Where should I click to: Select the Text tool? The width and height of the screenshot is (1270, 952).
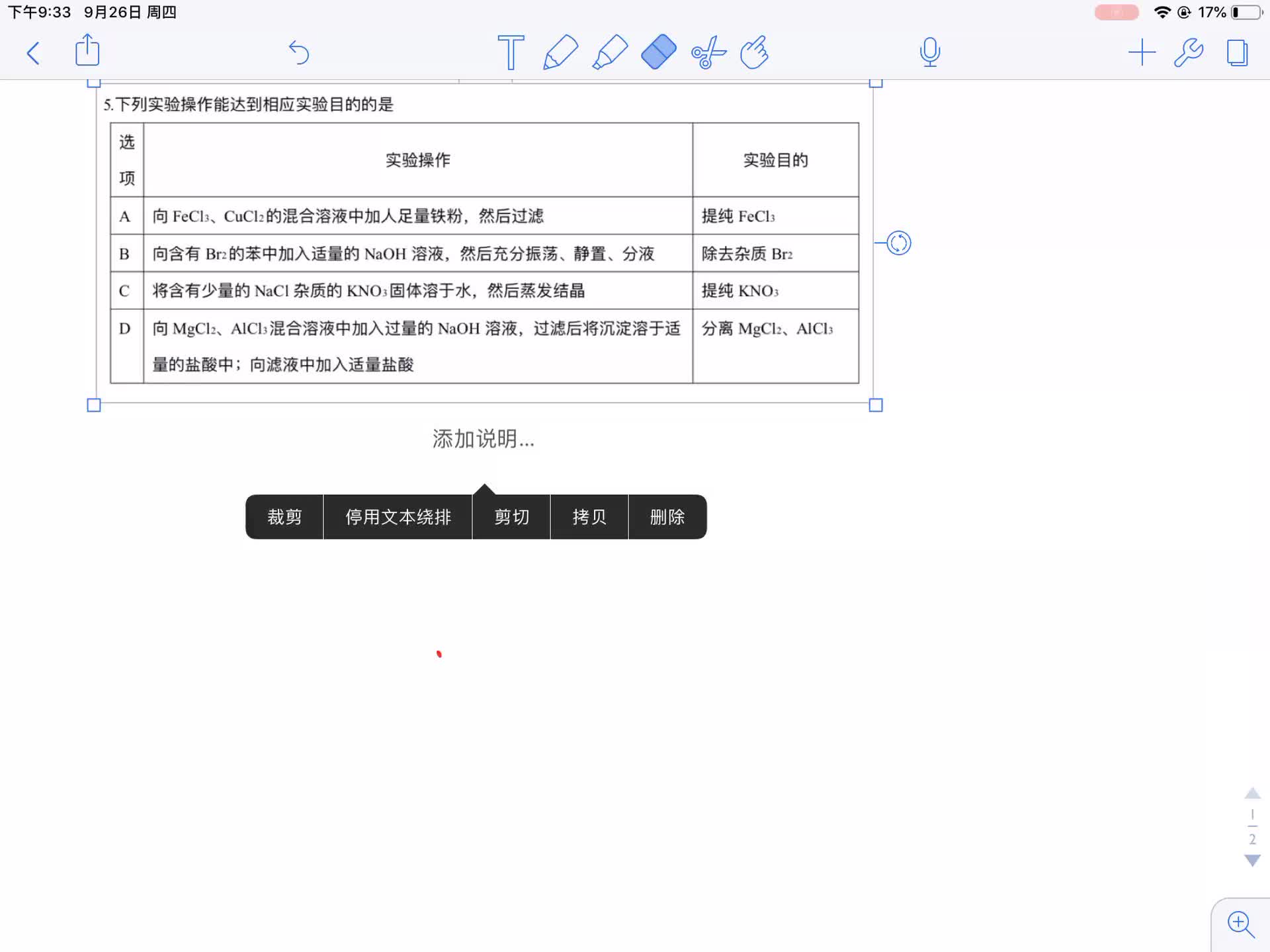pyautogui.click(x=511, y=52)
